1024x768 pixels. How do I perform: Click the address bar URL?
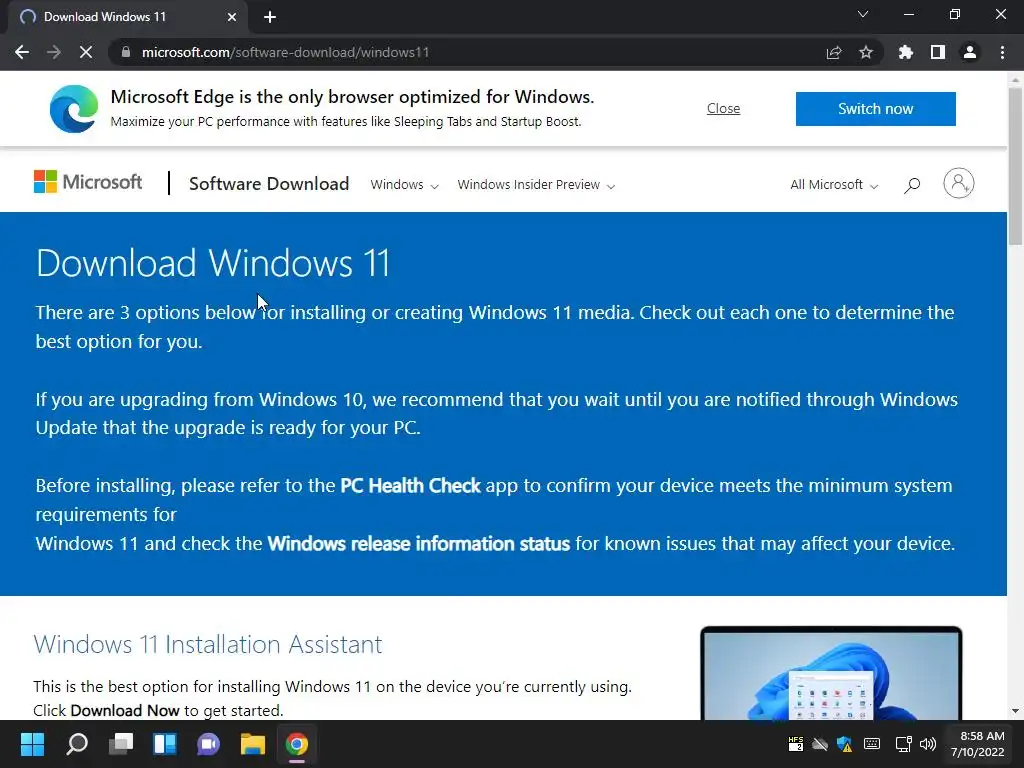click(285, 52)
